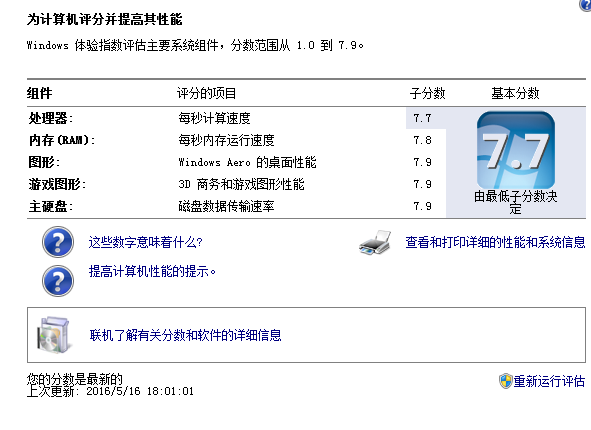Screen dimensions: 591x430
Task: Click the 主硬盘 subscore 7.9
Action: coord(422,207)
